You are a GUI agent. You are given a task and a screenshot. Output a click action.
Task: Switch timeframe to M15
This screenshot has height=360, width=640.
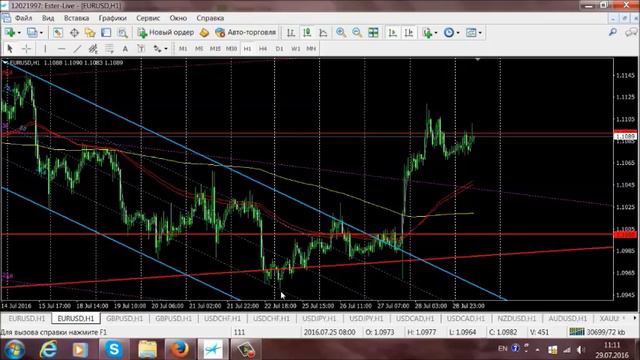[215, 49]
